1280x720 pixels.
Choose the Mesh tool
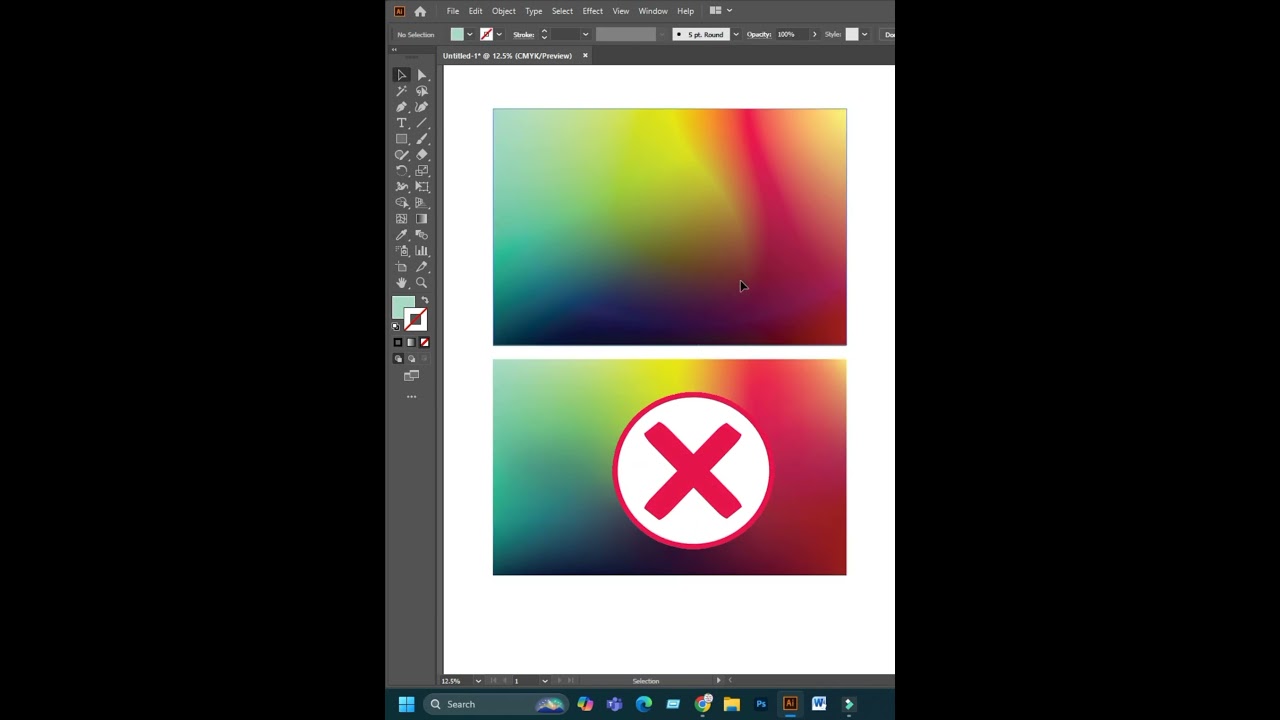pyautogui.click(x=402, y=219)
